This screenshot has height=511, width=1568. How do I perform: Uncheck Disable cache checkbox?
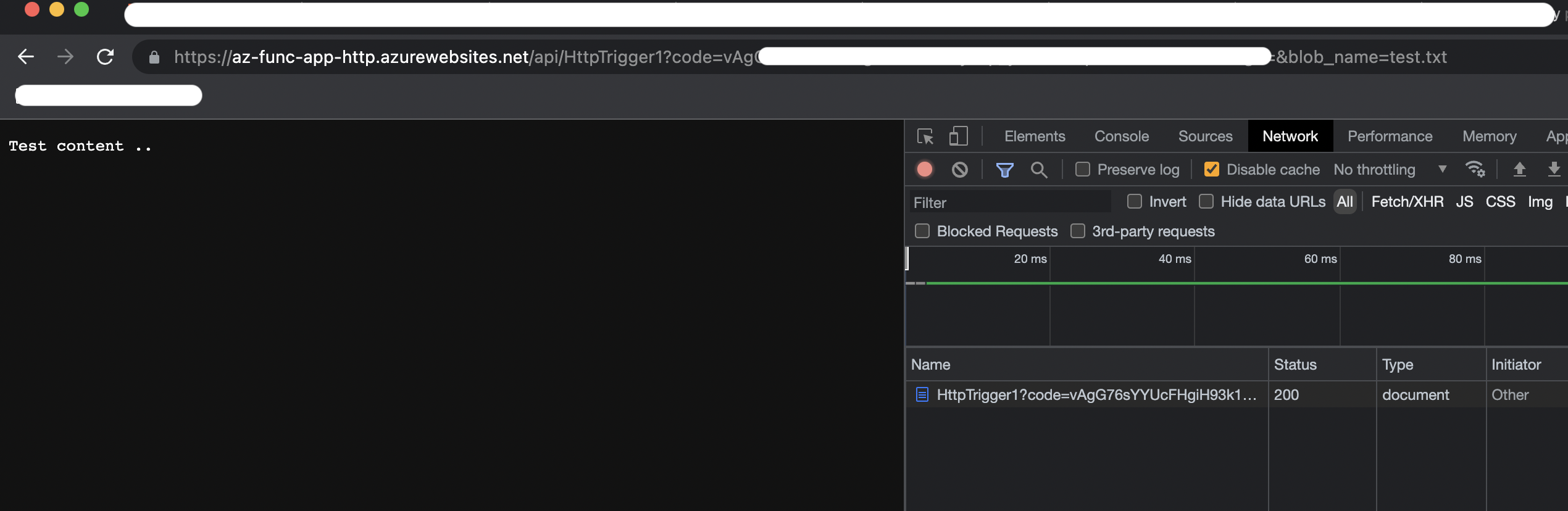tap(1212, 169)
